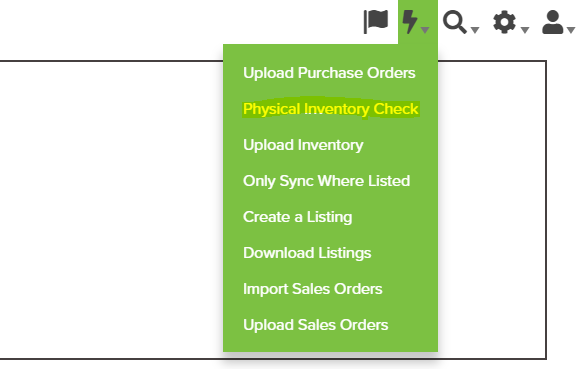The image size is (584, 369).
Task: Choose Only Sync Where Listed
Action: [x=327, y=181]
